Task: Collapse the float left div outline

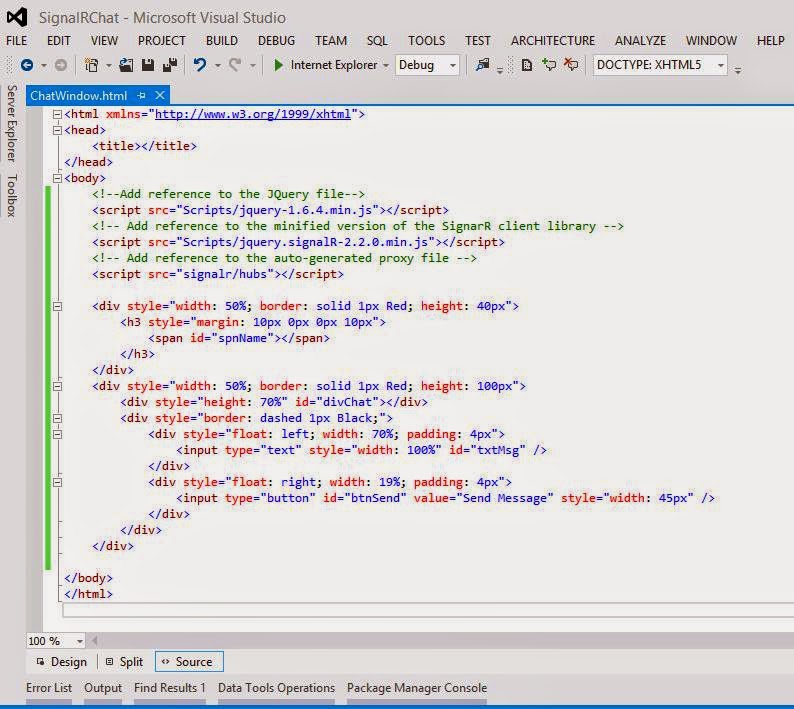Action: 57,435
